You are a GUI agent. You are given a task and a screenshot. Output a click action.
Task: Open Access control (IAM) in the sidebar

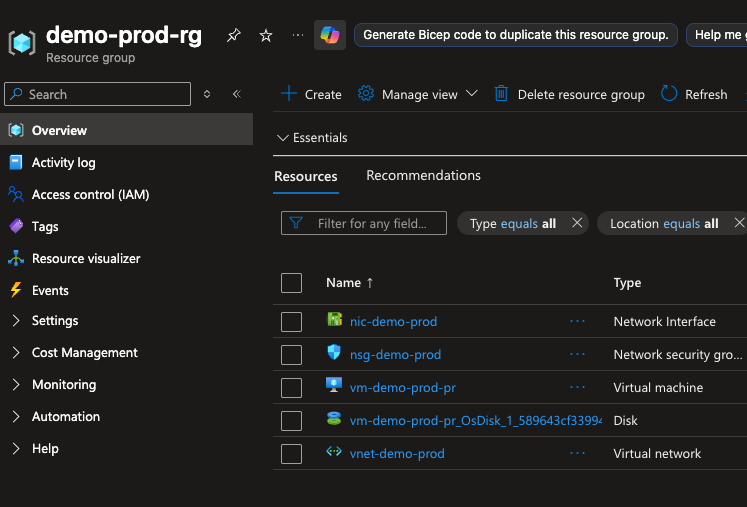tap(90, 195)
